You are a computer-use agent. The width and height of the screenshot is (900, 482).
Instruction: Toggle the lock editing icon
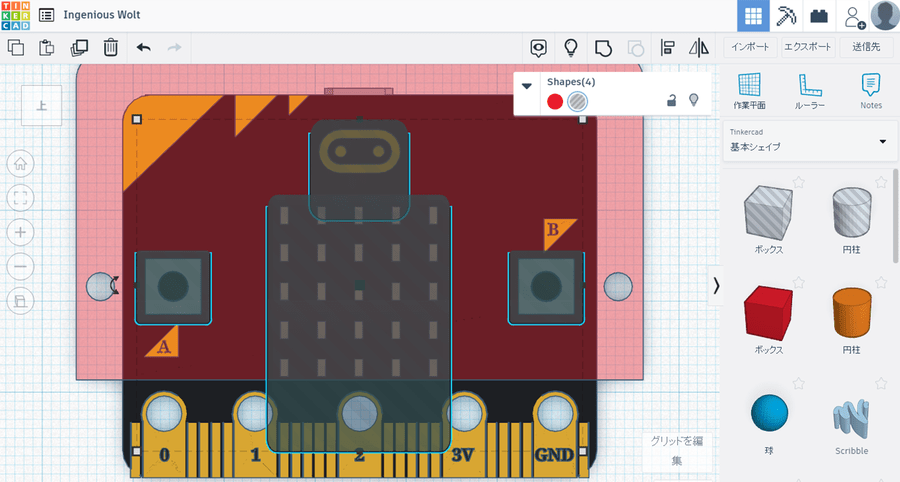(x=671, y=100)
